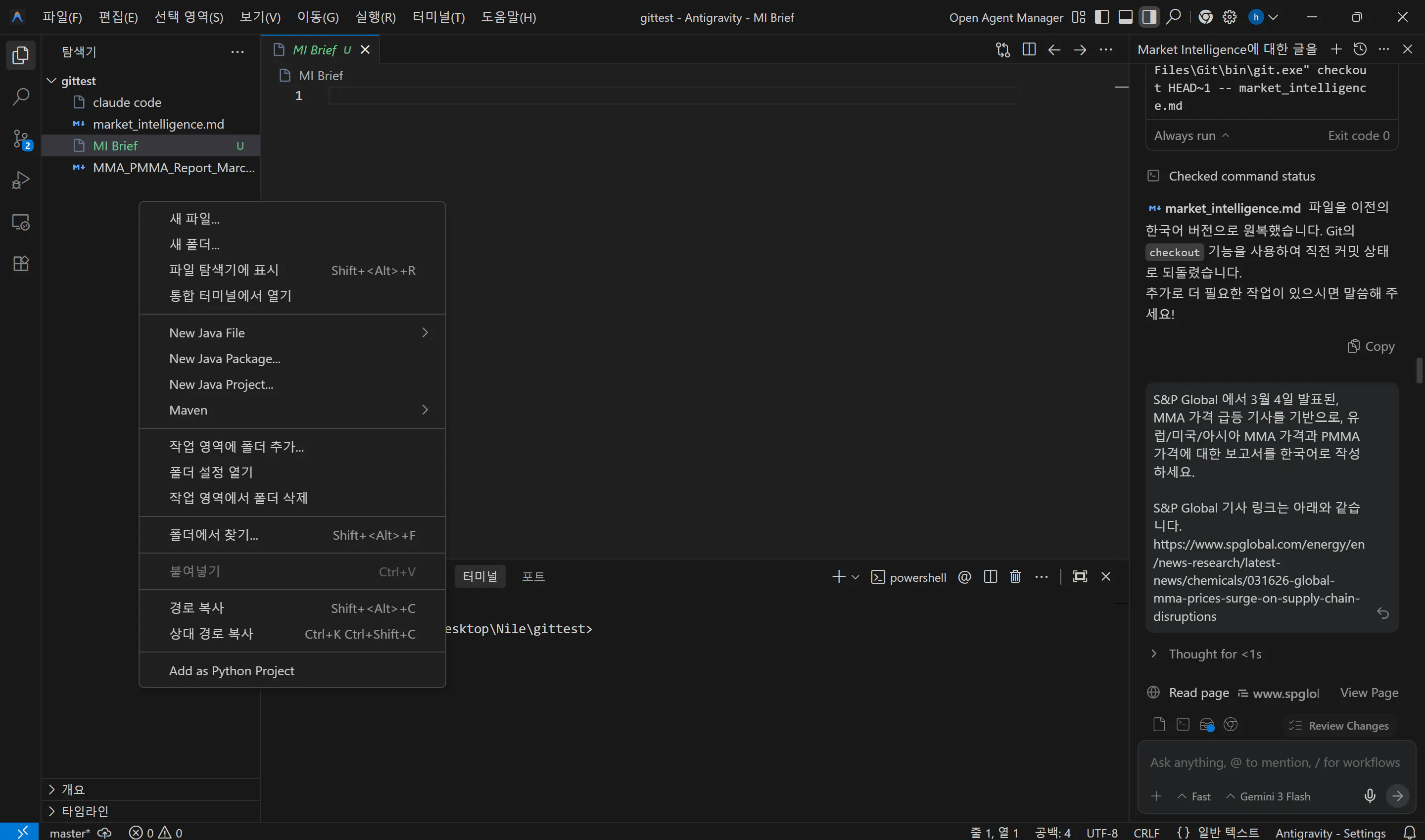Expand the Always run dropdown
The height and width of the screenshot is (840, 1425).
coord(1192,136)
